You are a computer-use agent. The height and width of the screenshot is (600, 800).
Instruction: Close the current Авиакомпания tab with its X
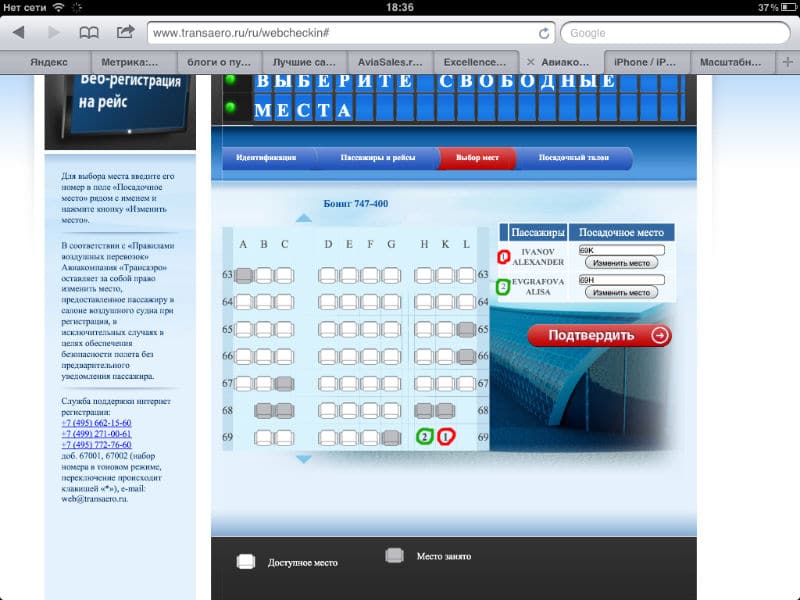[x=531, y=61]
